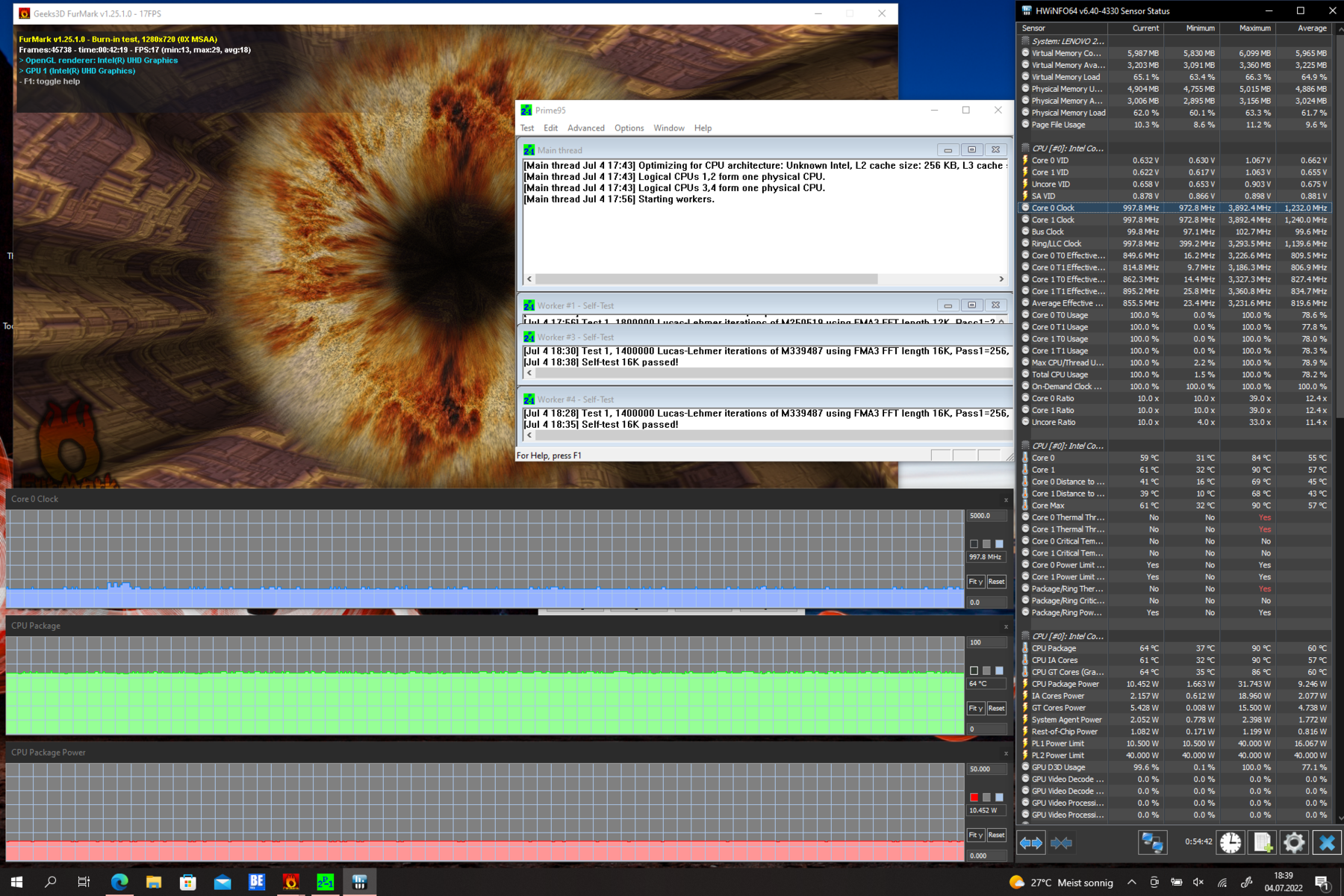This screenshot has height=896, width=1344.
Task: Open HWiNFO sensor settings gear
Action: (x=1294, y=843)
